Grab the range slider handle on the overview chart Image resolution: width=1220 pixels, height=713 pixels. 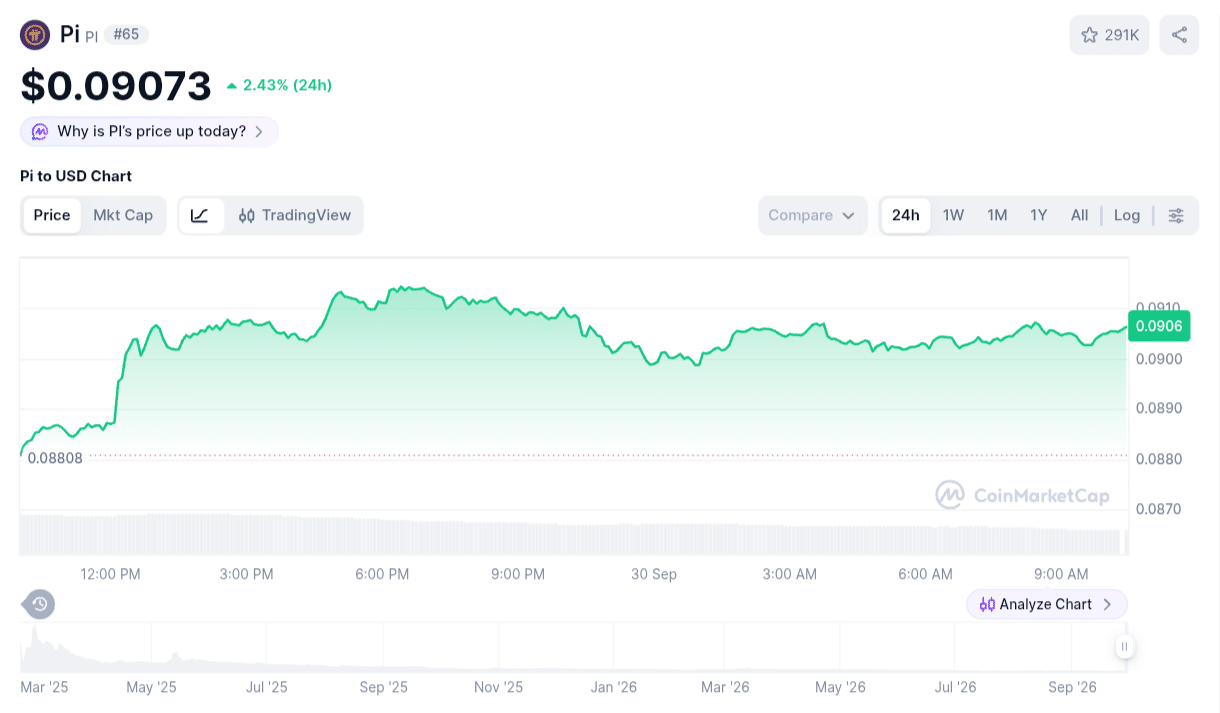(1125, 646)
